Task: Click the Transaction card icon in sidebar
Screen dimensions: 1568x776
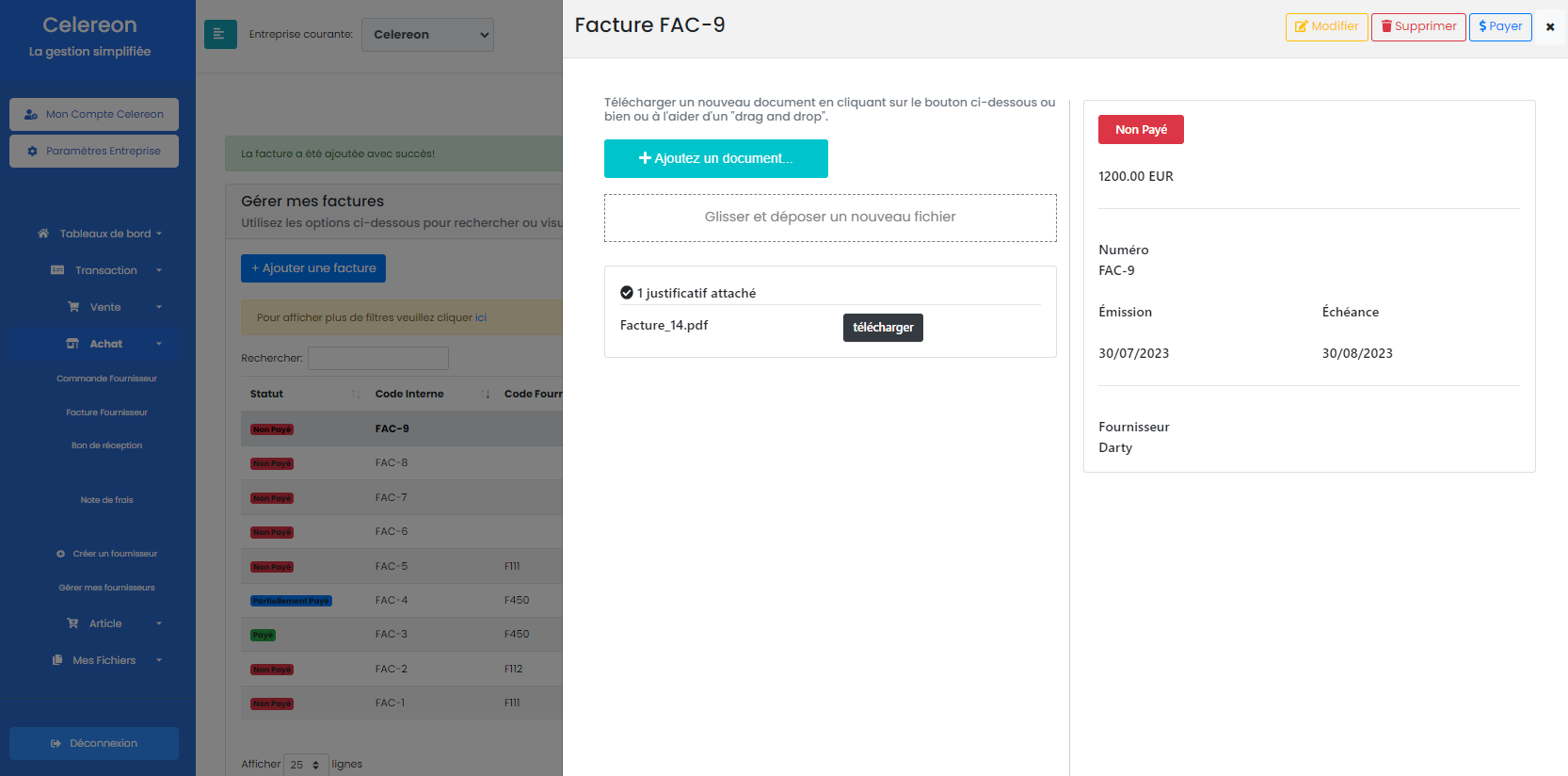Action: [57, 270]
